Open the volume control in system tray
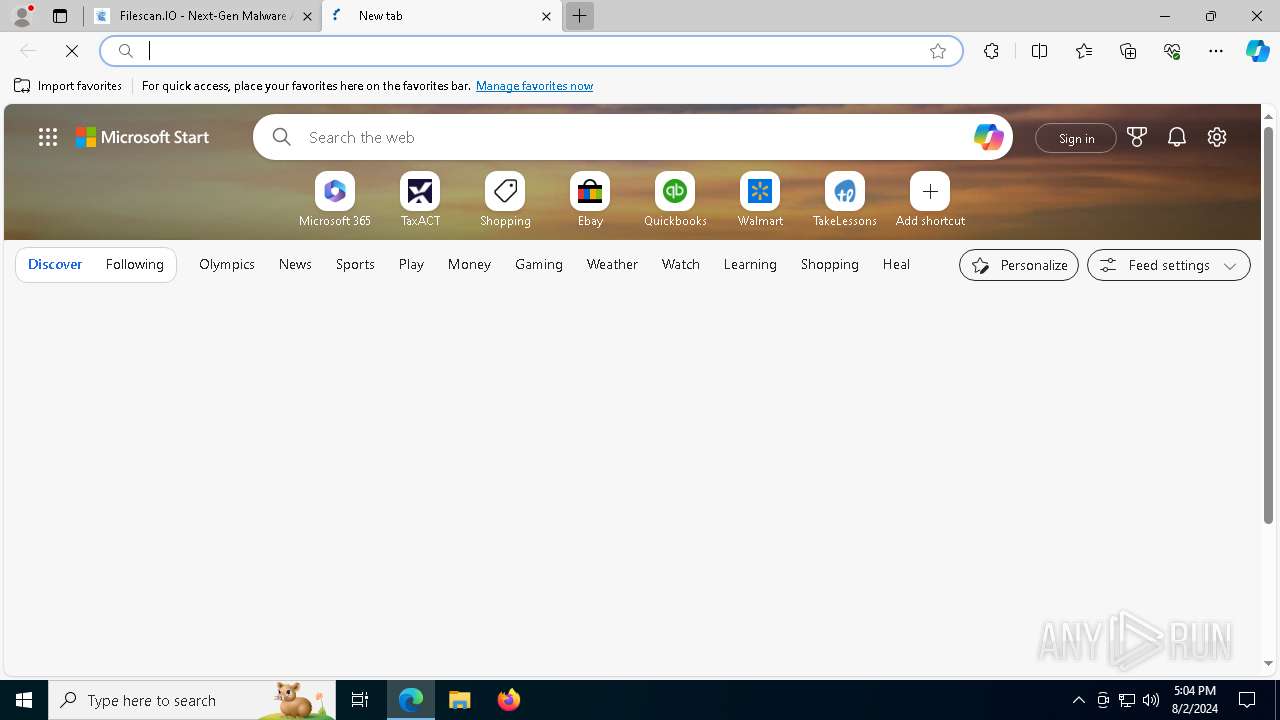This screenshot has height=720, width=1280. 1151,700
